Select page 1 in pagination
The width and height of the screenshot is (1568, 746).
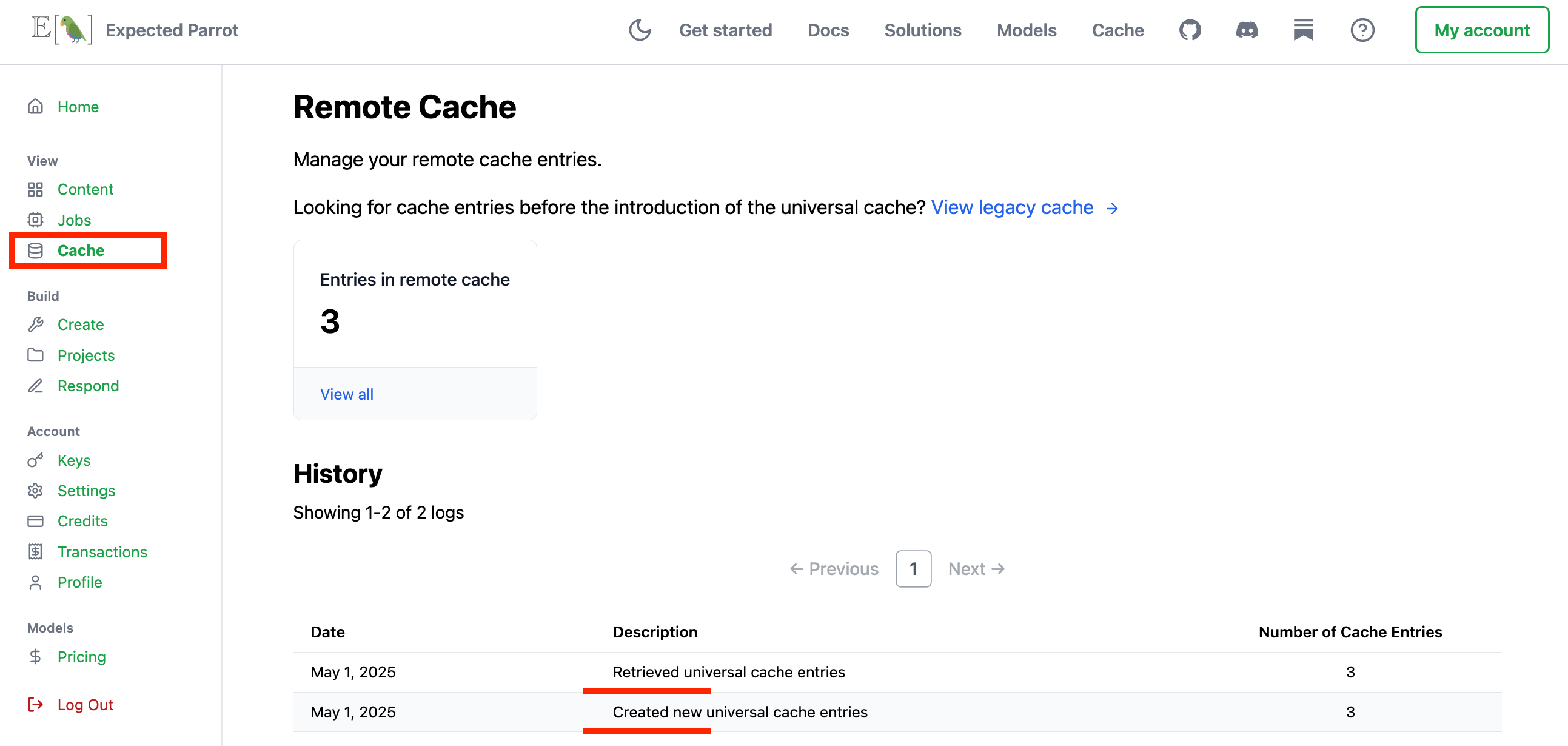[x=913, y=569]
